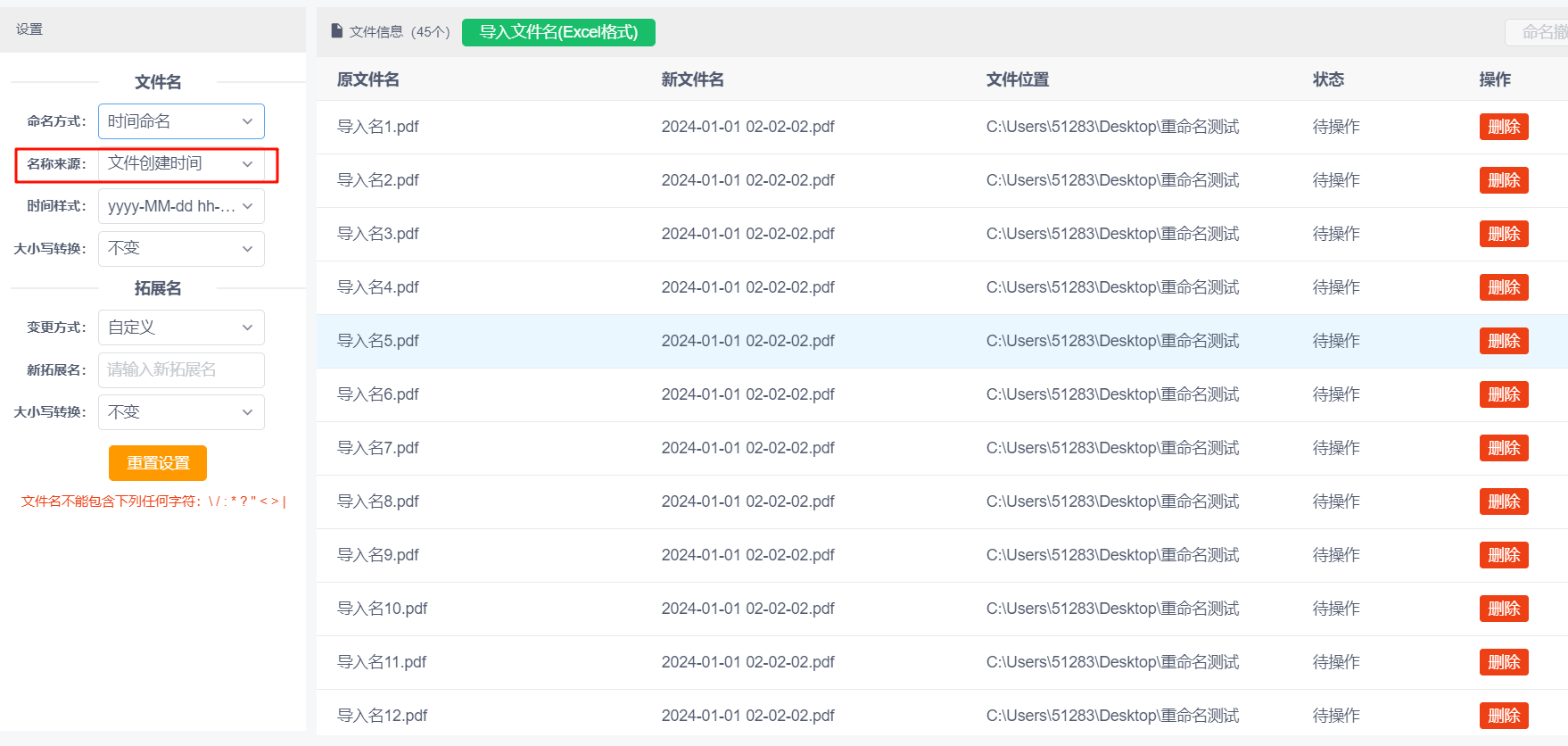Click the 操作 column header
The height and width of the screenshot is (746, 1568).
(x=1495, y=79)
